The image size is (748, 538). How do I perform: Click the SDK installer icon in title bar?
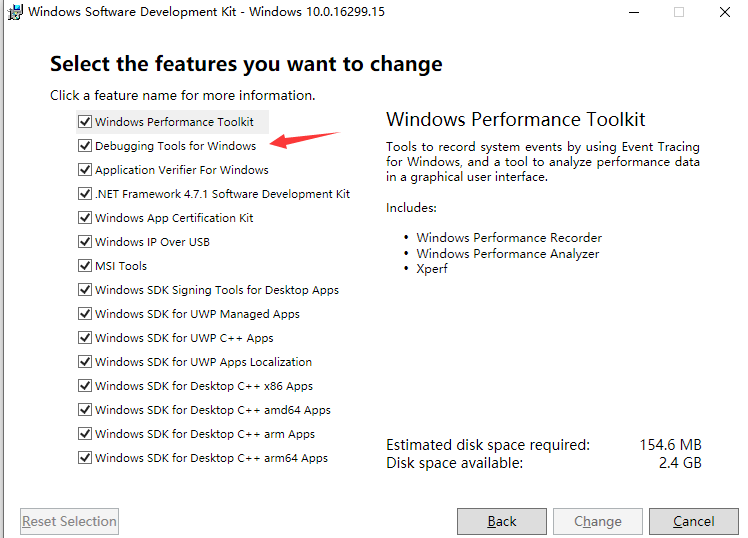click(15, 12)
